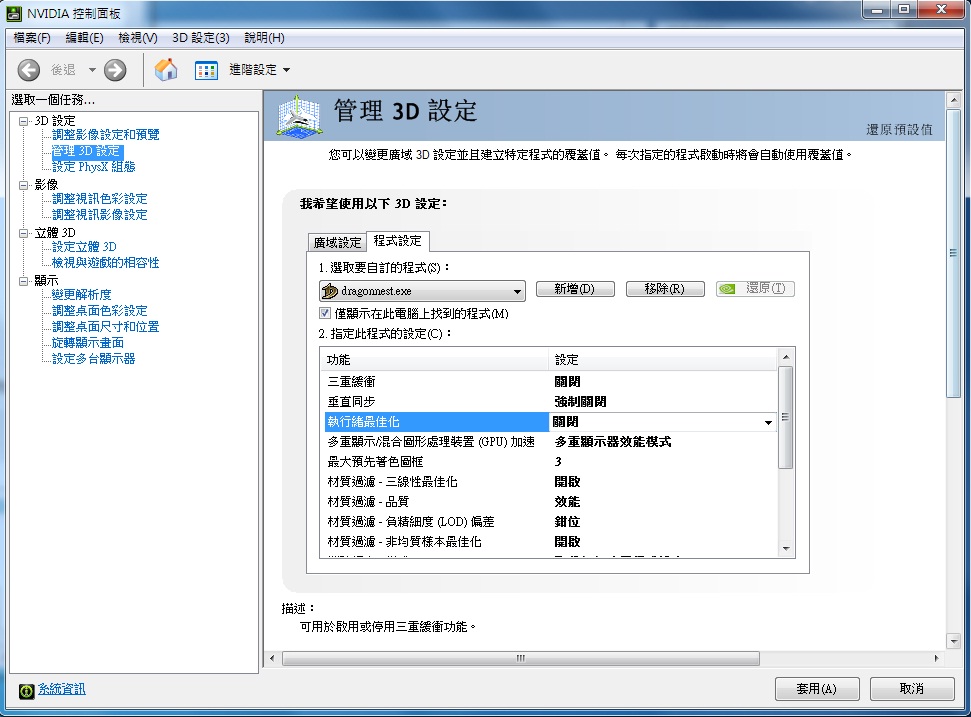The height and width of the screenshot is (717, 971).
Task: Click the 進階設定 view grid icon
Action: (x=206, y=71)
